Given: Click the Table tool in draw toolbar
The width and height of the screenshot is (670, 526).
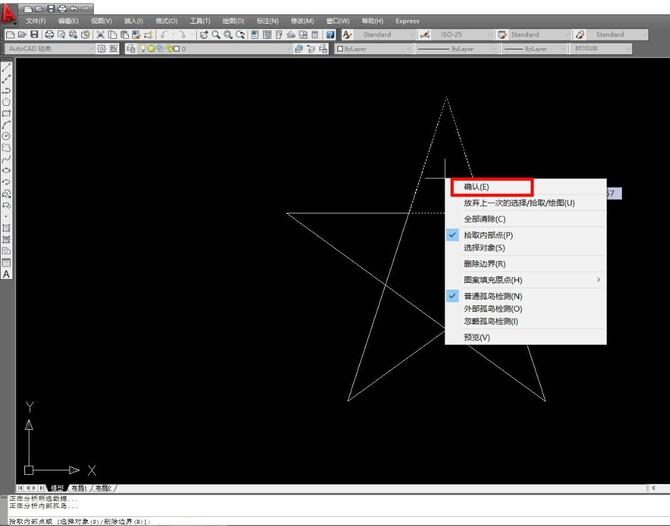Looking at the screenshot, I should pos(6,262).
